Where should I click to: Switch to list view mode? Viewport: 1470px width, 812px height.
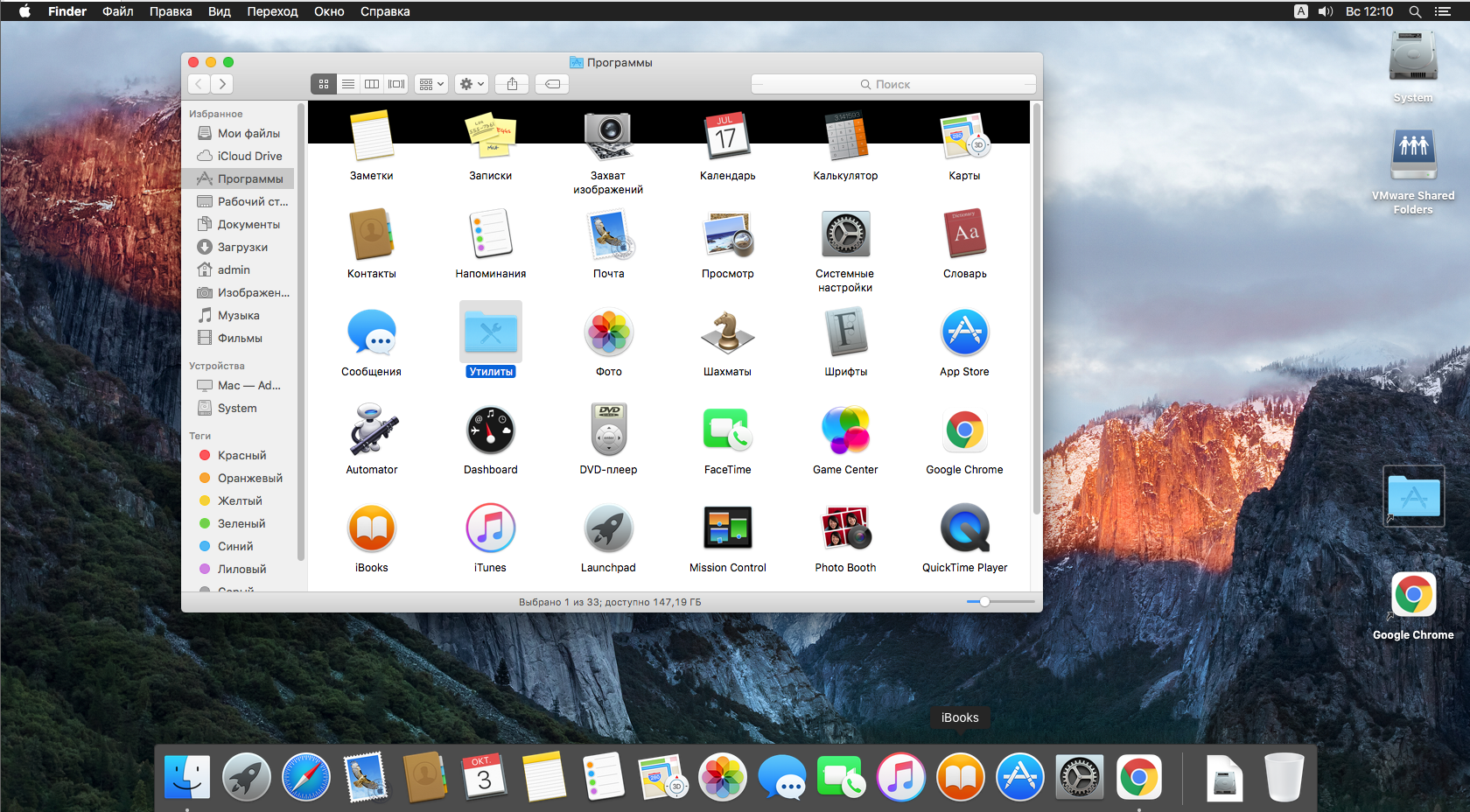pyautogui.click(x=348, y=84)
